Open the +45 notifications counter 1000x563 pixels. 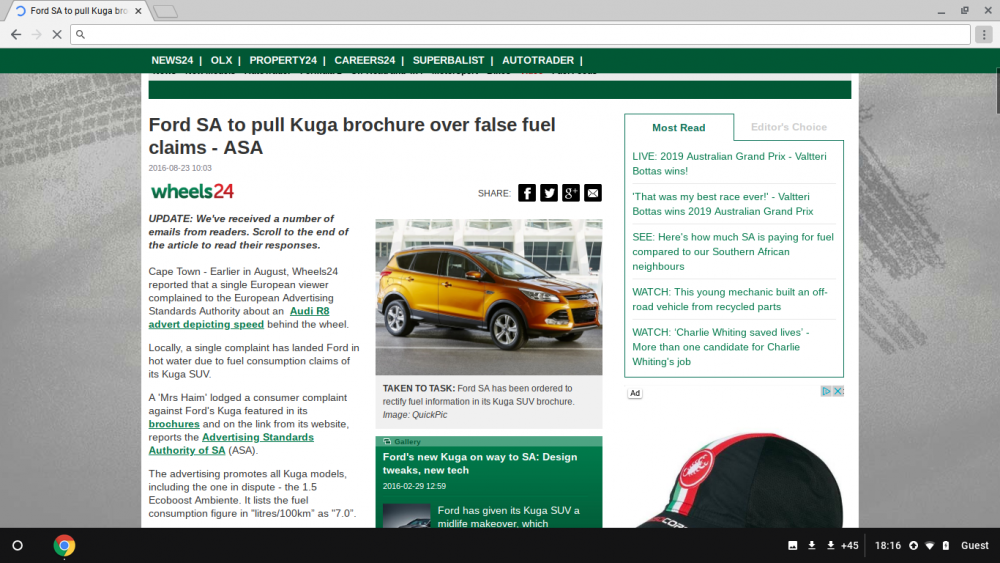849,546
